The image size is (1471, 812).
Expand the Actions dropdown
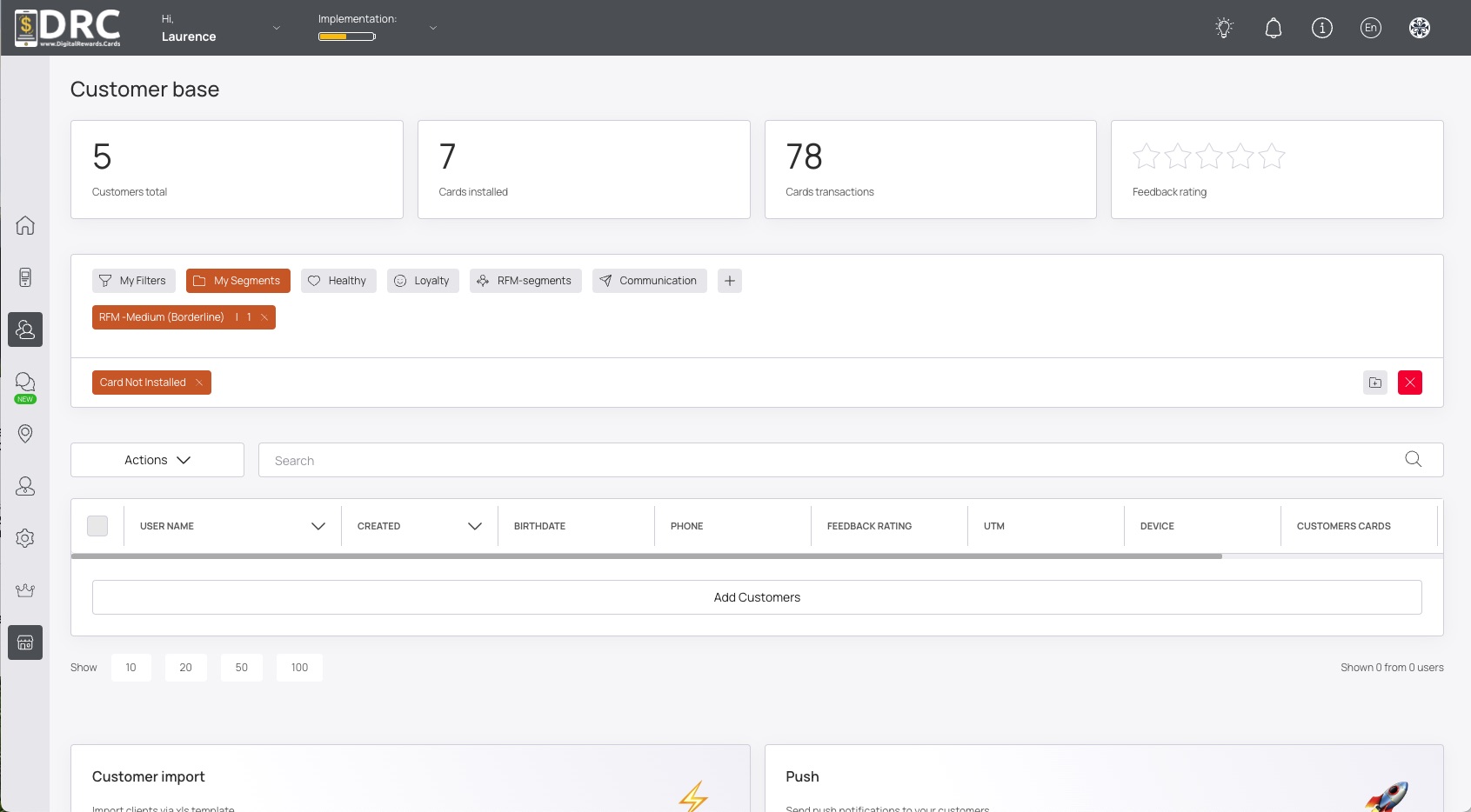click(x=157, y=460)
